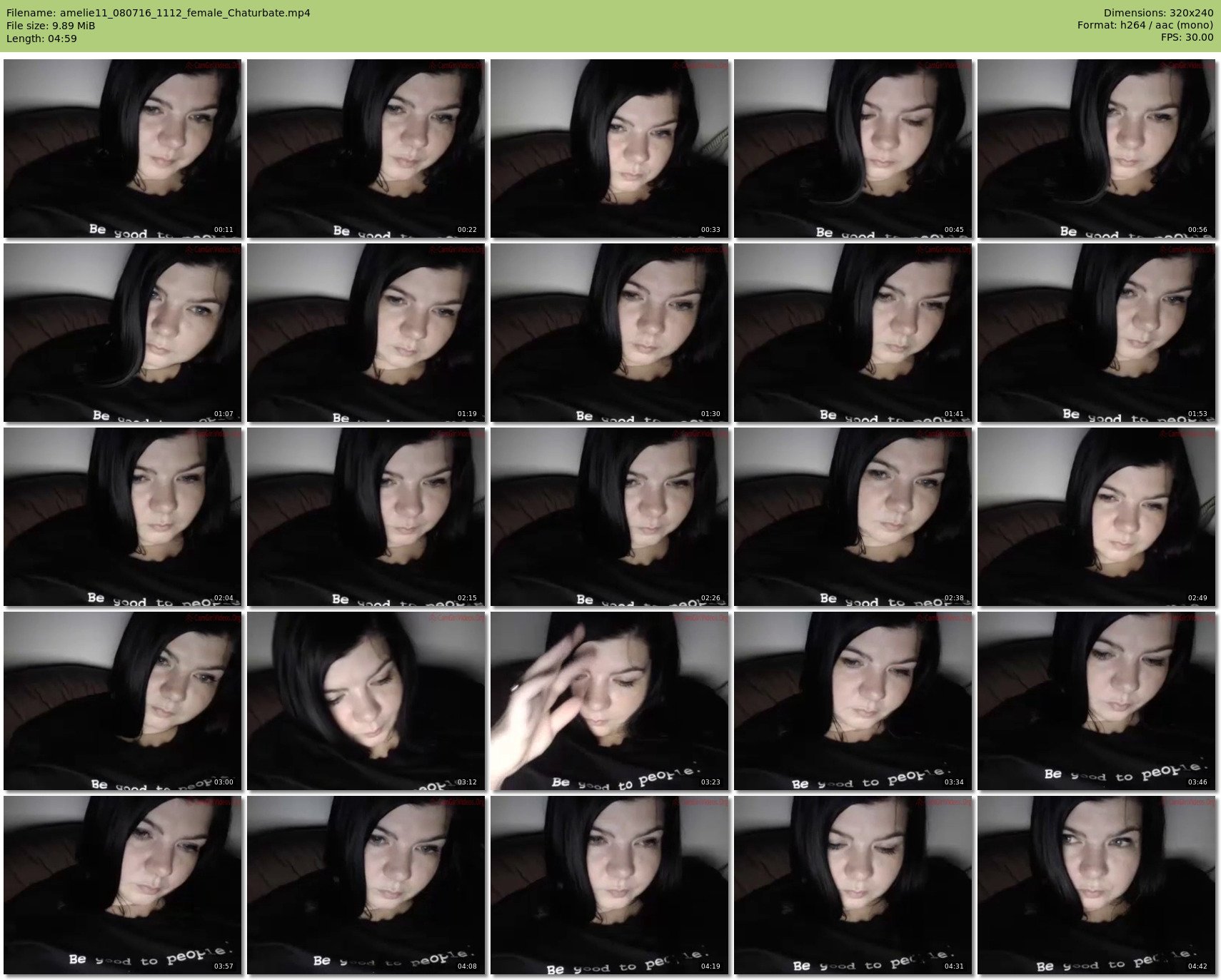The image size is (1221, 980).
Task: Open the thumbnail timestamped 00:56
Action: point(1096,148)
